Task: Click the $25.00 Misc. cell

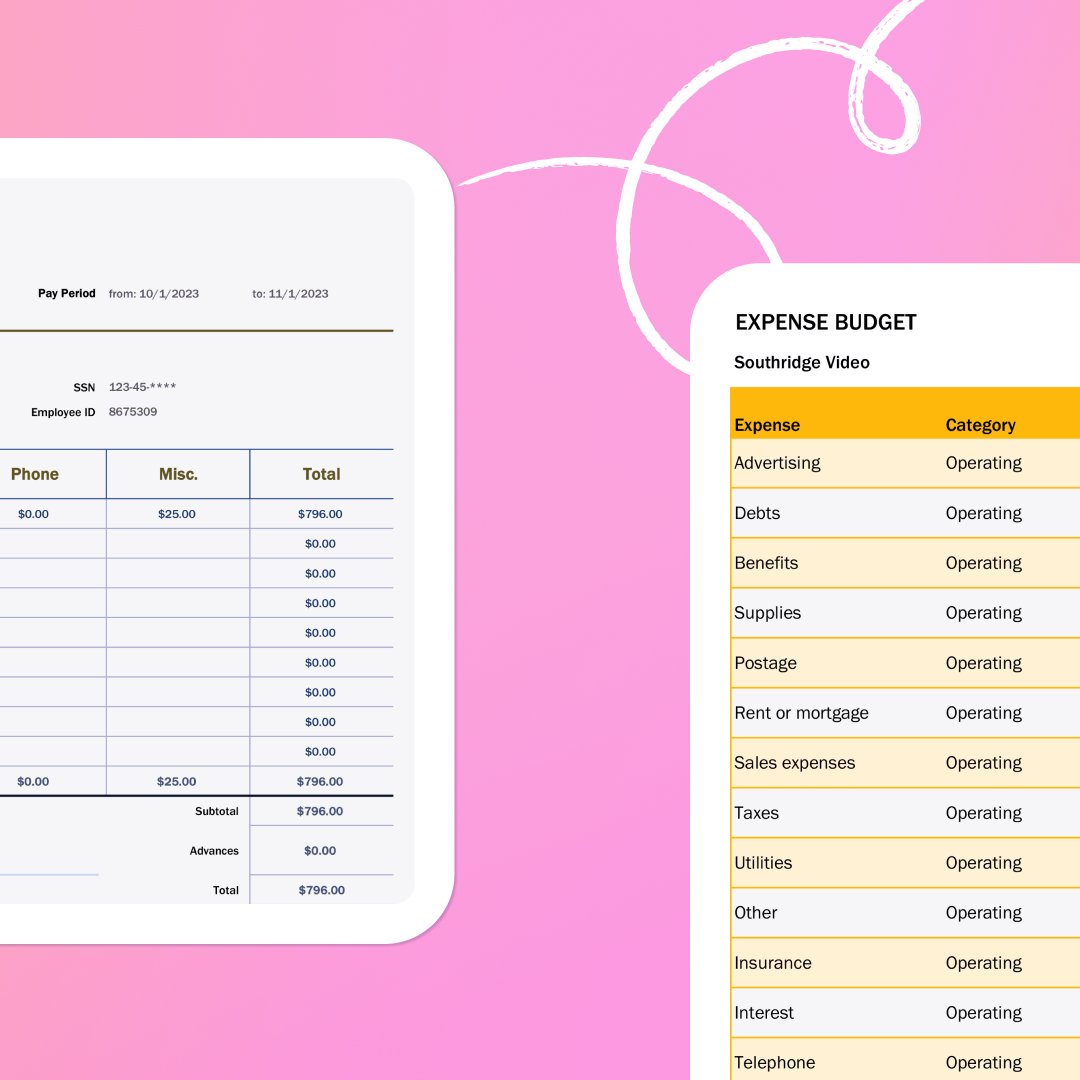Action: pos(176,513)
